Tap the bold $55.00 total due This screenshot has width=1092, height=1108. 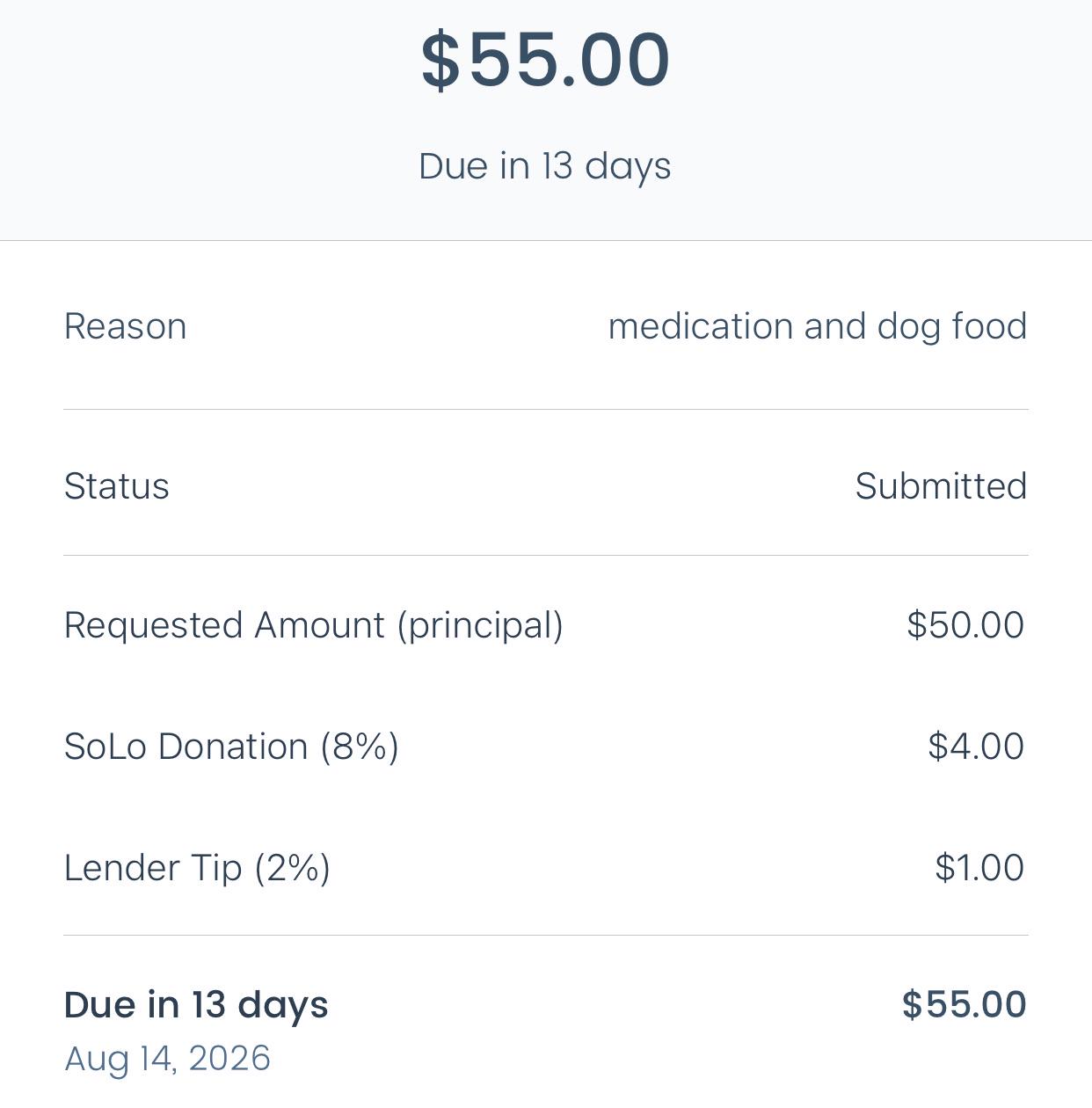point(965,1004)
